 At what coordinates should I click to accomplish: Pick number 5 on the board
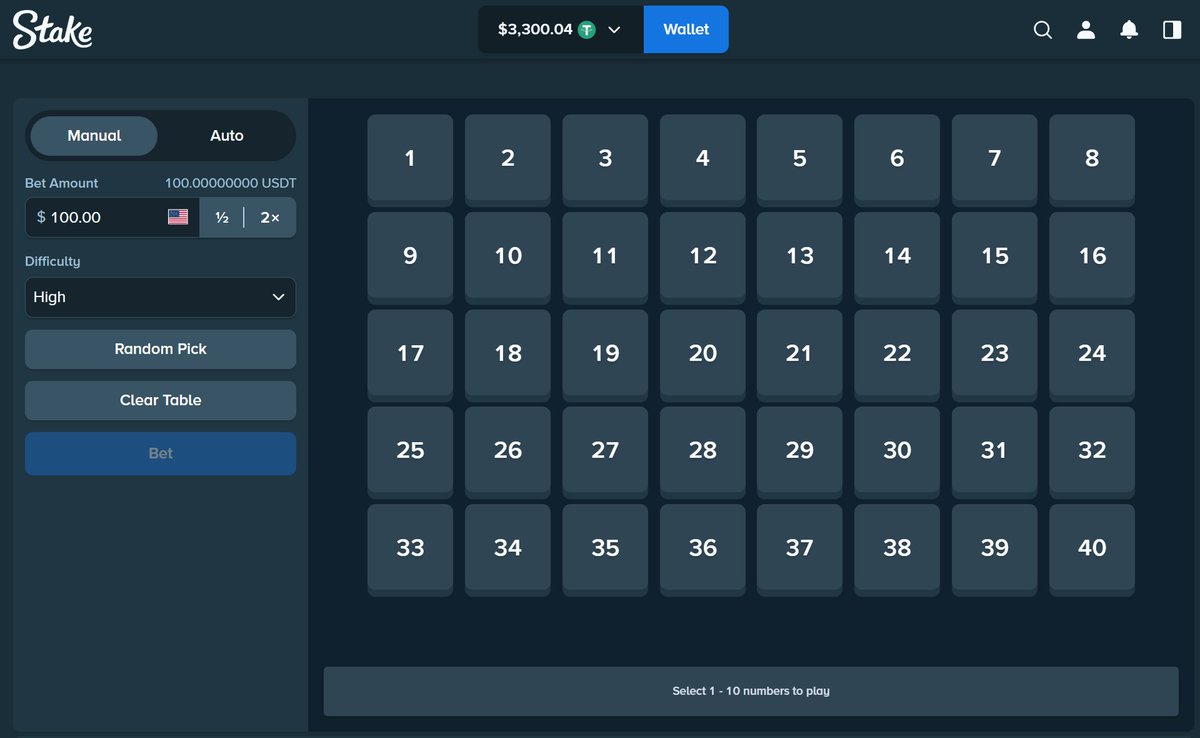[800, 160]
